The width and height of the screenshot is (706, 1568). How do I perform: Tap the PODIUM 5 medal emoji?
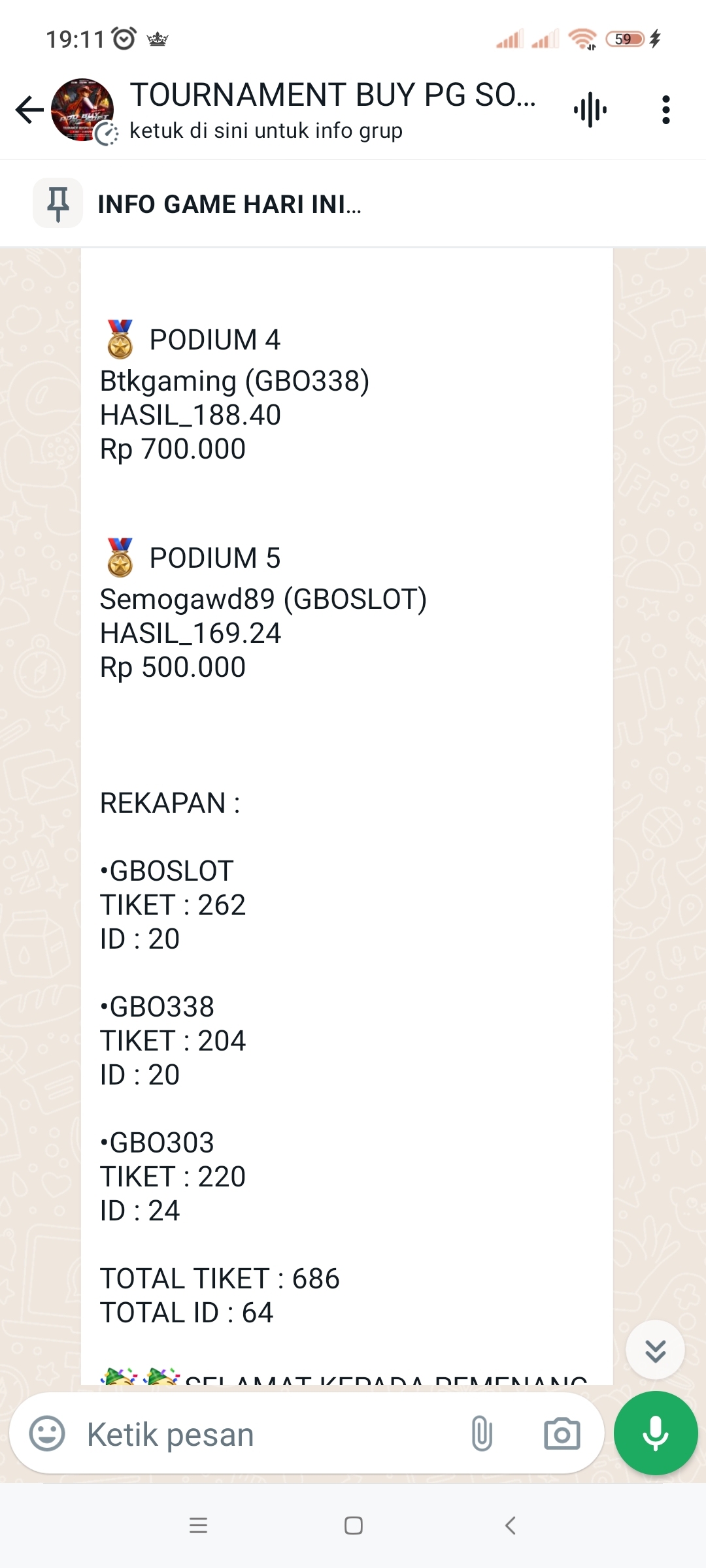120,557
